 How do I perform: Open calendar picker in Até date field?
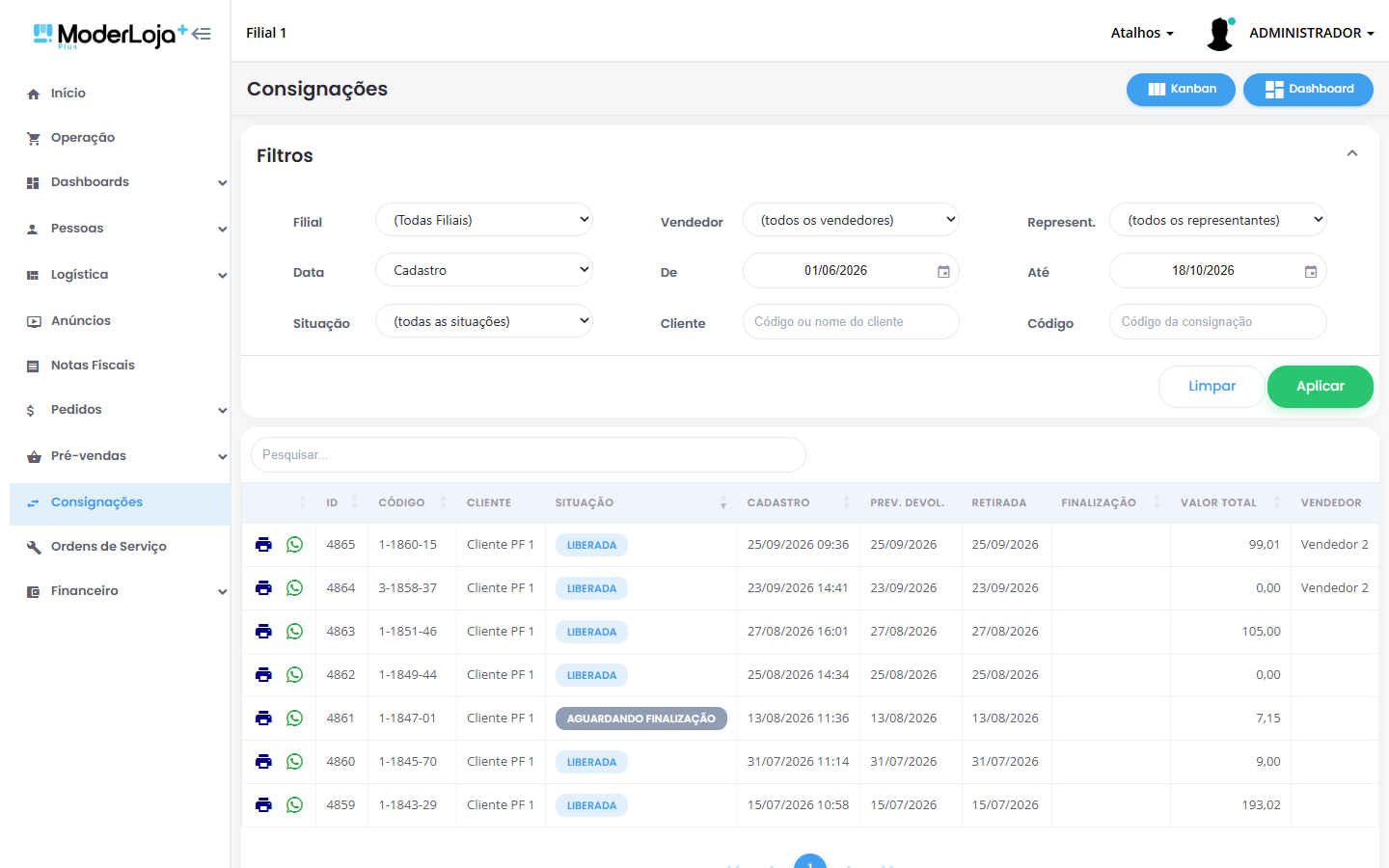[x=1311, y=272]
